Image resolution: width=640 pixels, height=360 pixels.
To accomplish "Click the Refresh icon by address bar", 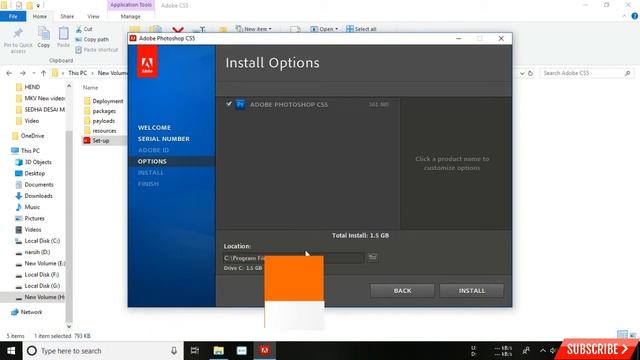I will point(530,73).
